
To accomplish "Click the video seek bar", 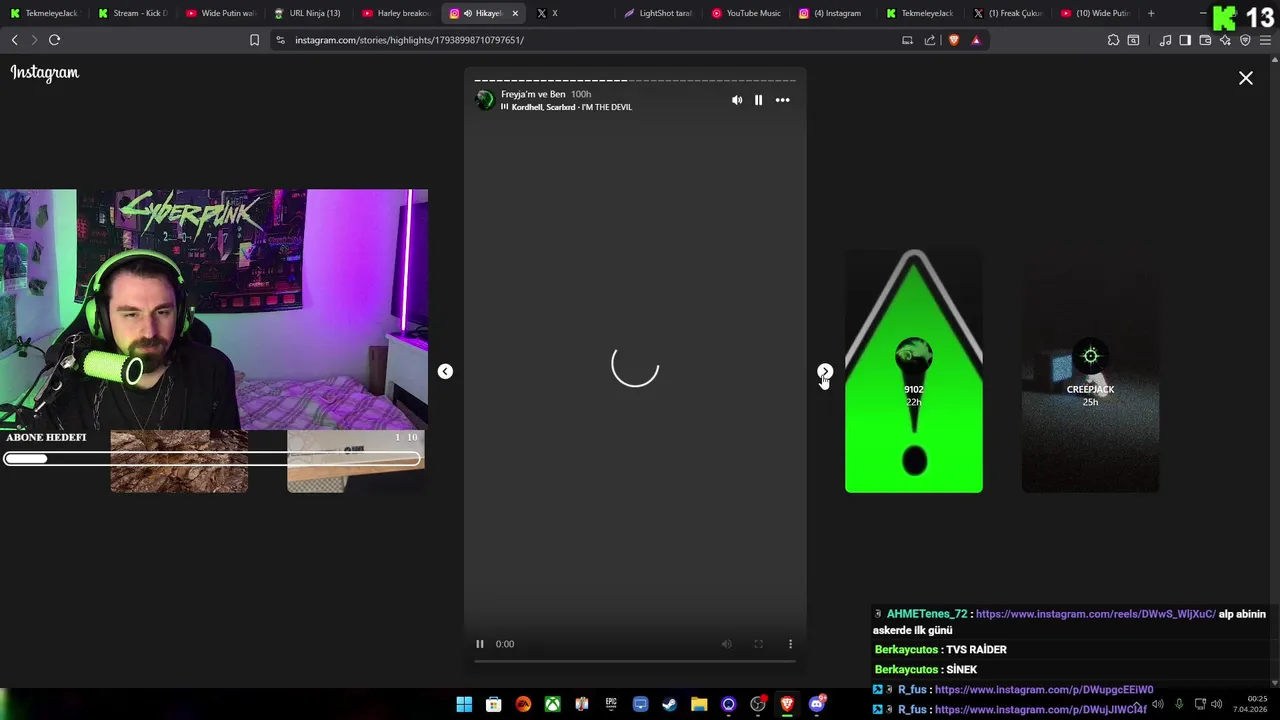I will [x=635, y=661].
